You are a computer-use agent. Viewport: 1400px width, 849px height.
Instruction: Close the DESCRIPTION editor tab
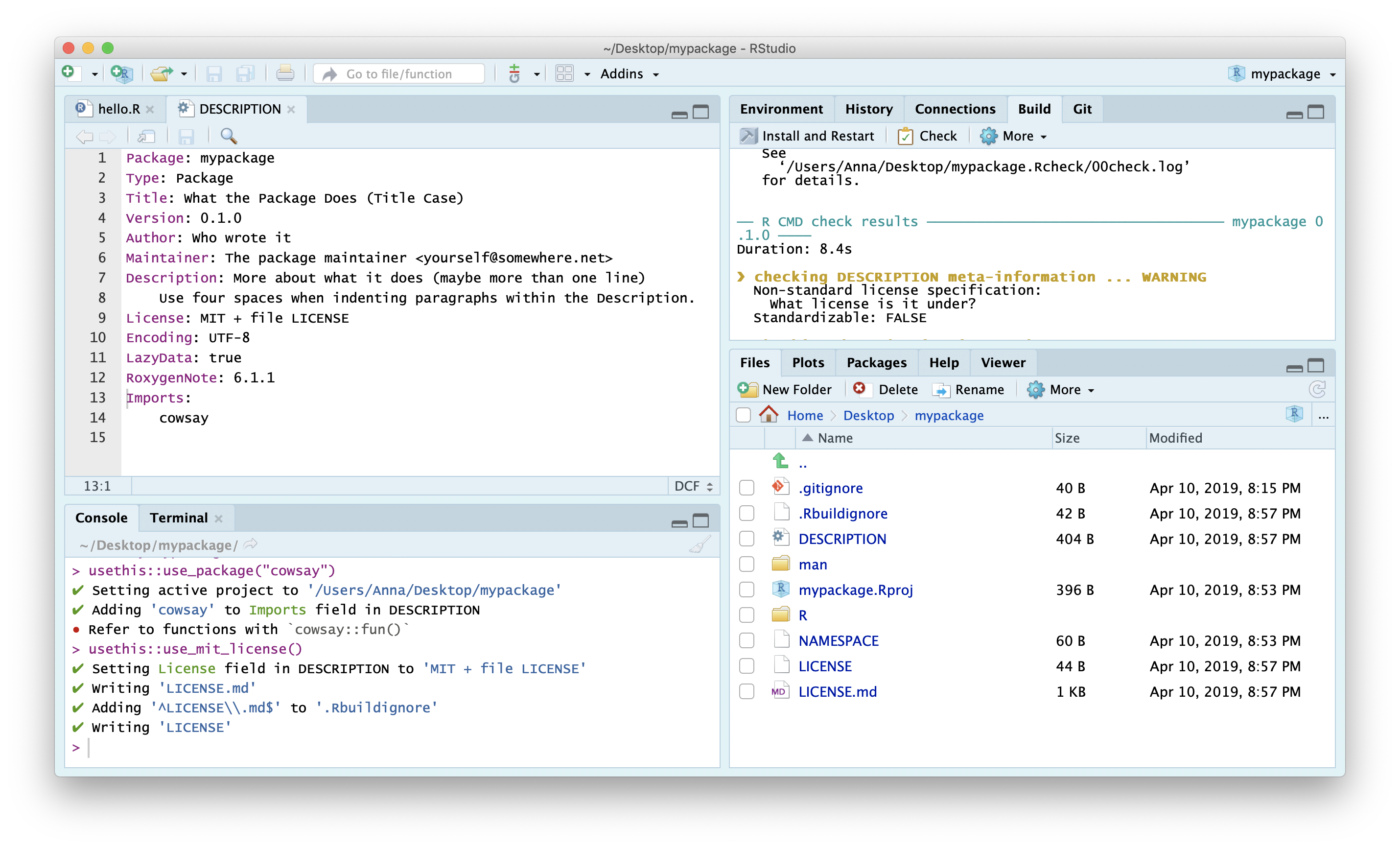tap(291, 109)
